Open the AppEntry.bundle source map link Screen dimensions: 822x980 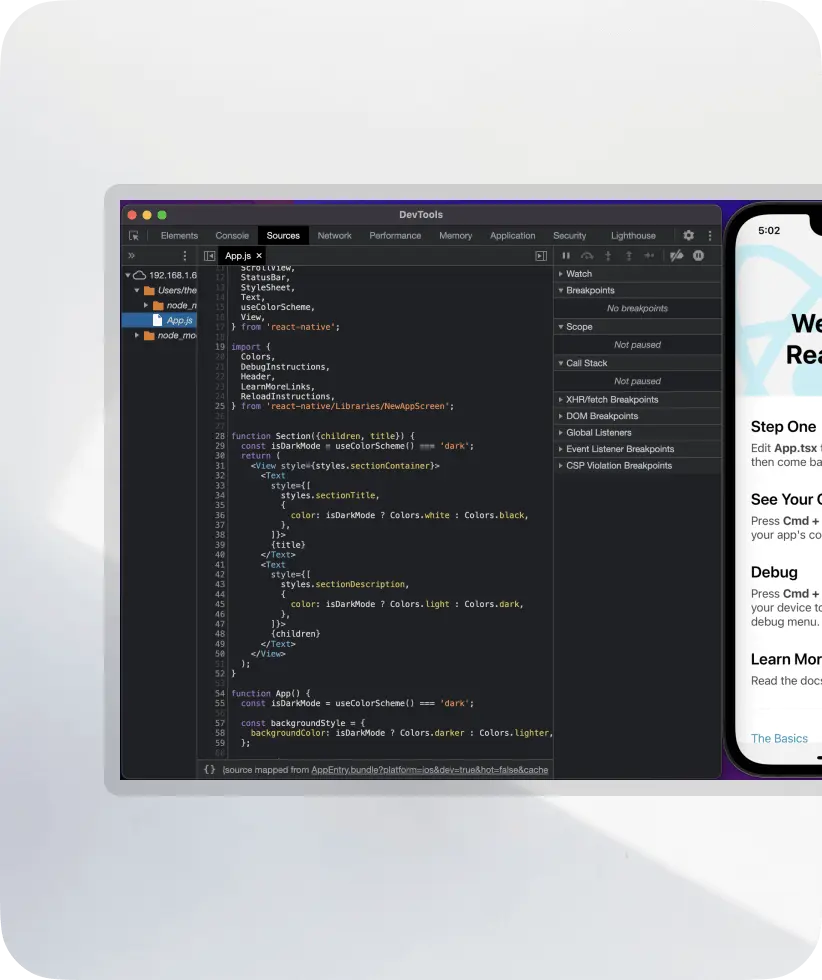[429, 770]
